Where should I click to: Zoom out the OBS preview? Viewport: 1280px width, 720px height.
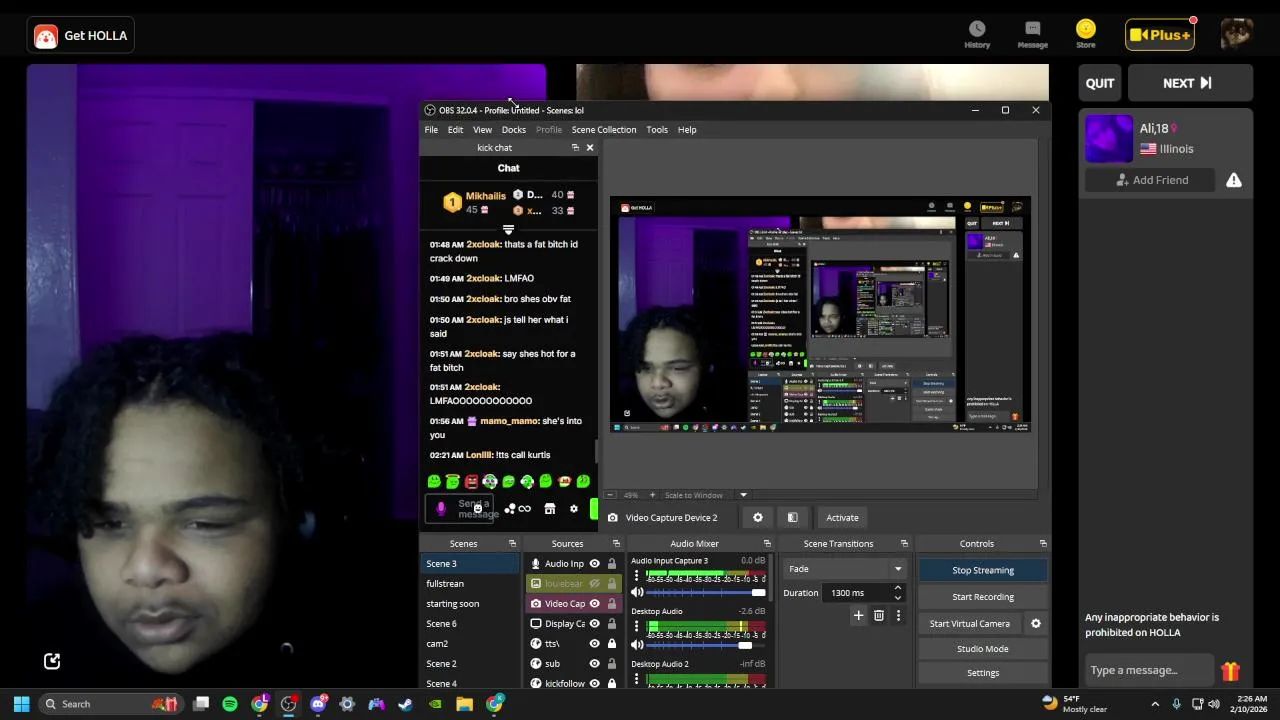click(610, 495)
